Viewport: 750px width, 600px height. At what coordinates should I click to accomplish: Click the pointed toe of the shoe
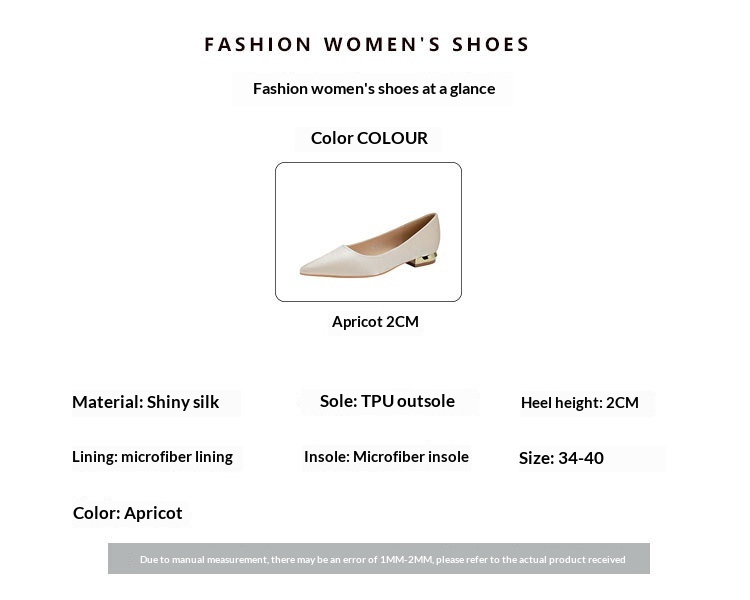coord(306,268)
